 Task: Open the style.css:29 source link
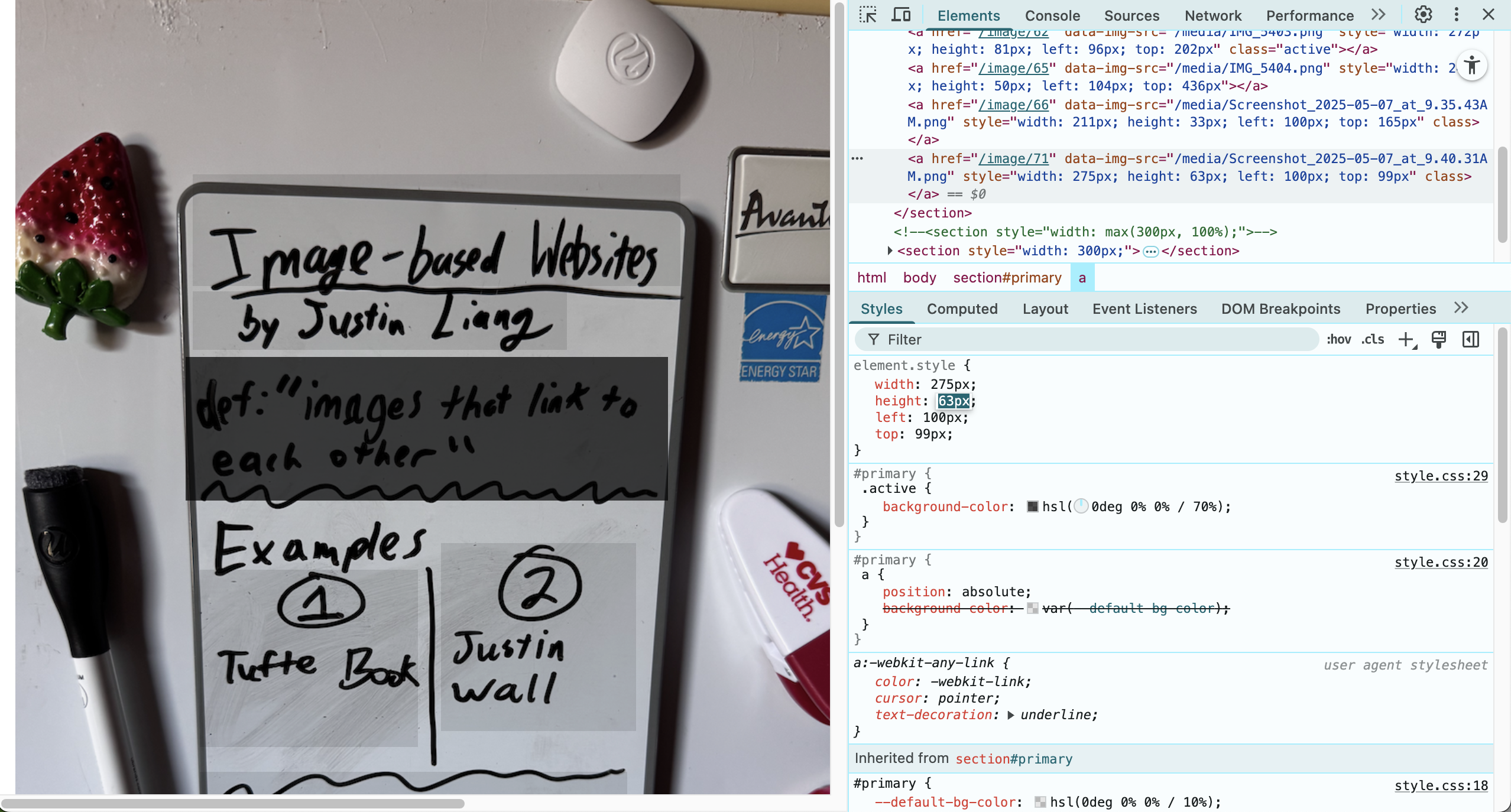point(1441,476)
